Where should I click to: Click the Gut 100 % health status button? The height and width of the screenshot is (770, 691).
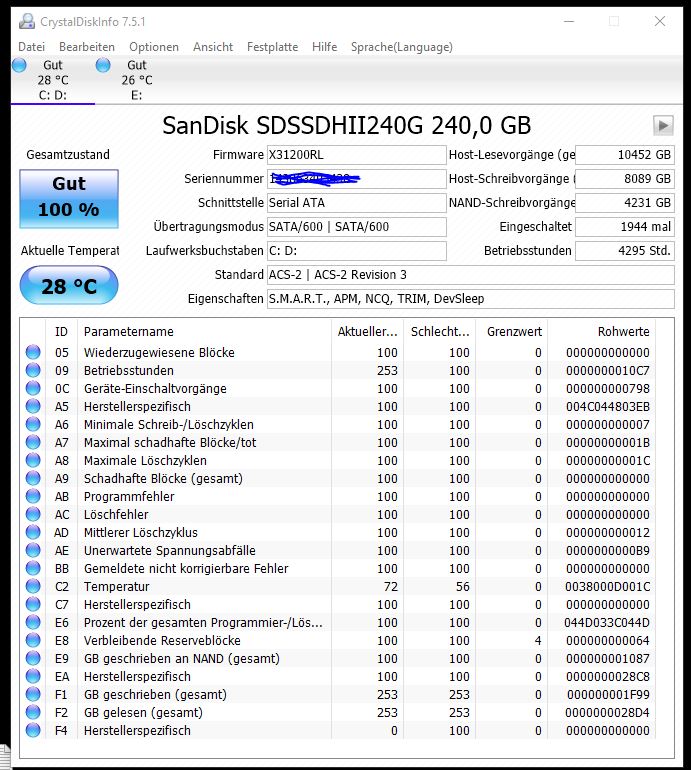coord(69,198)
